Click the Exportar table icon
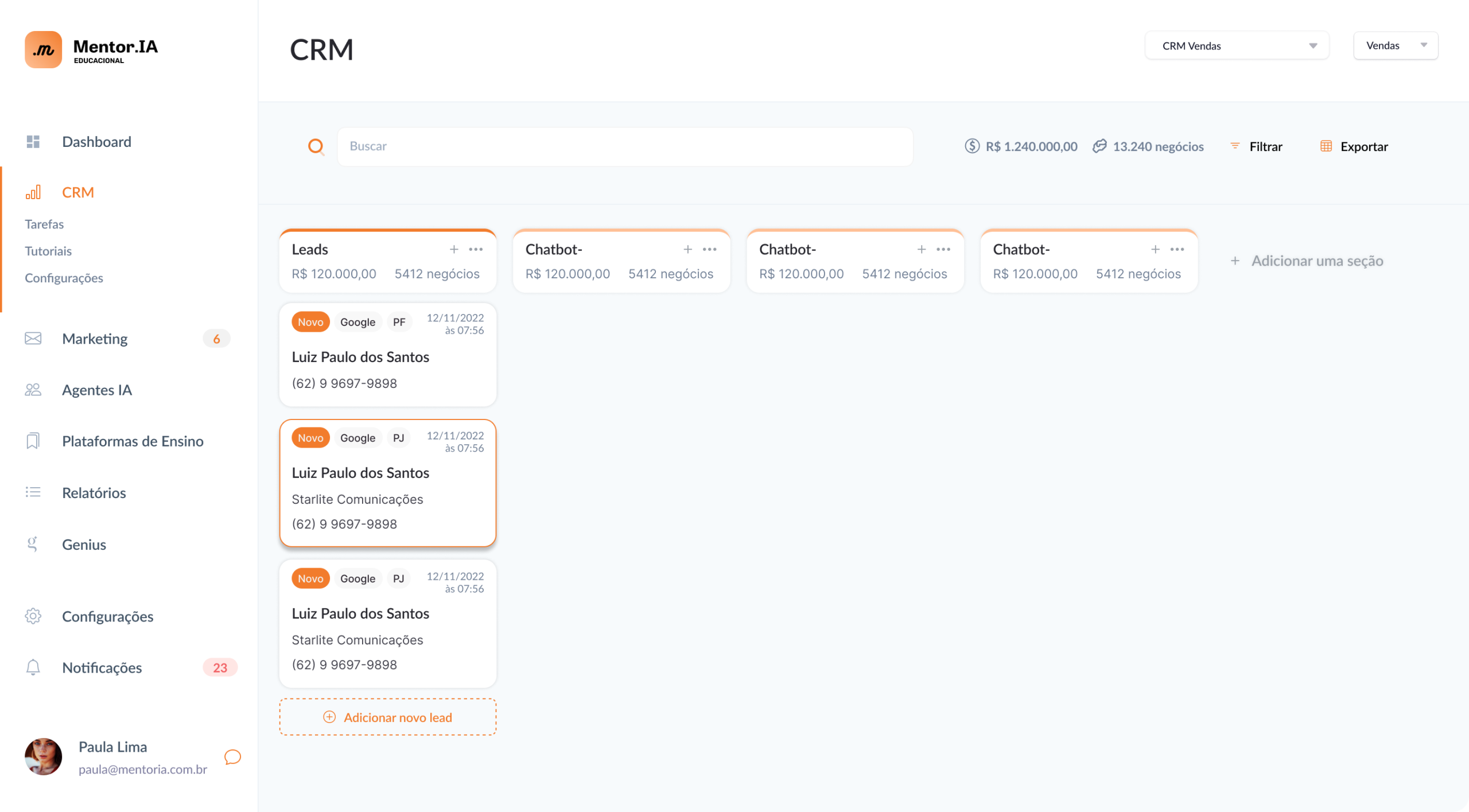Screen dimensions: 1469x812 [x=1326, y=146]
